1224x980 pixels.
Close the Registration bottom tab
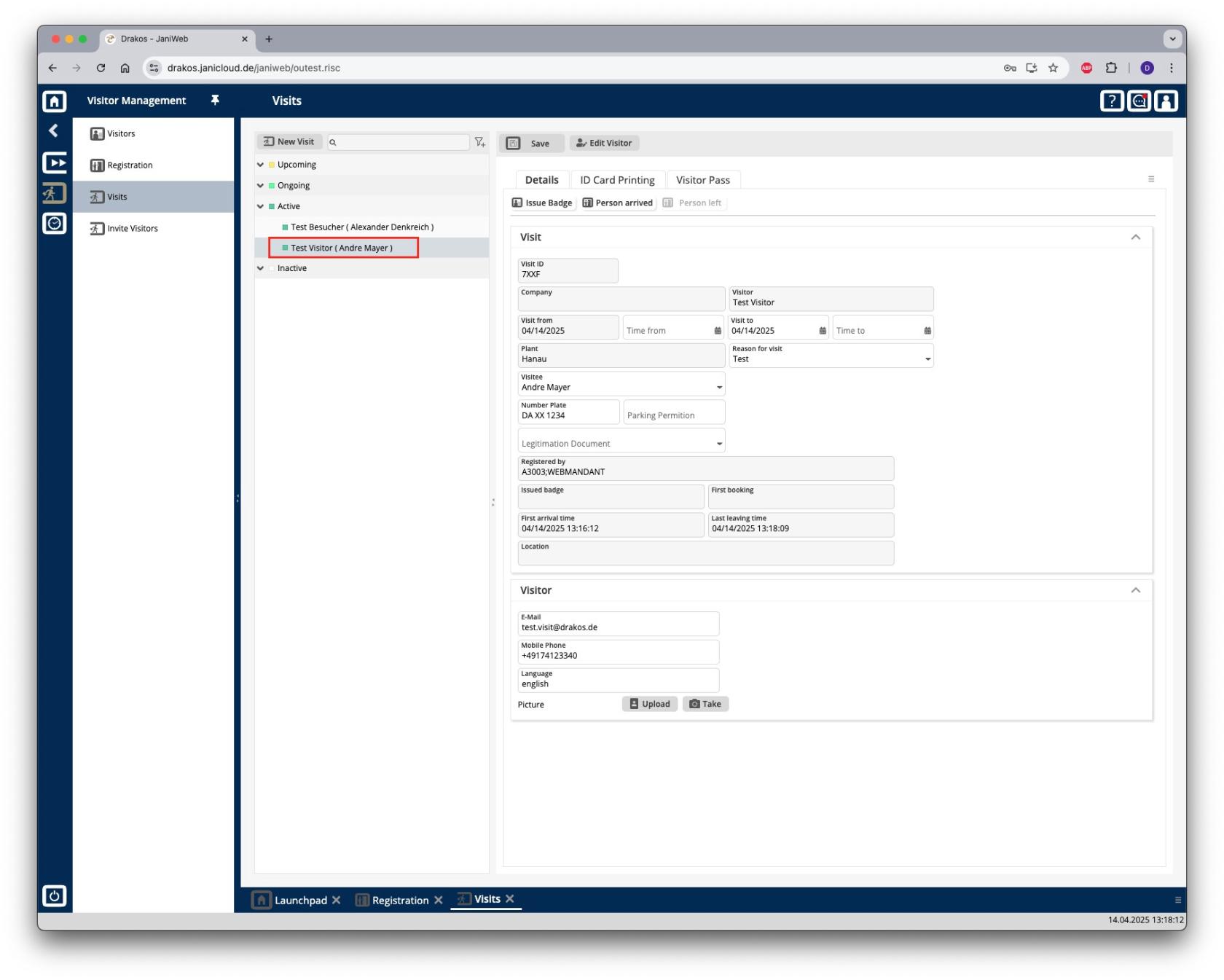pos(438,900)
